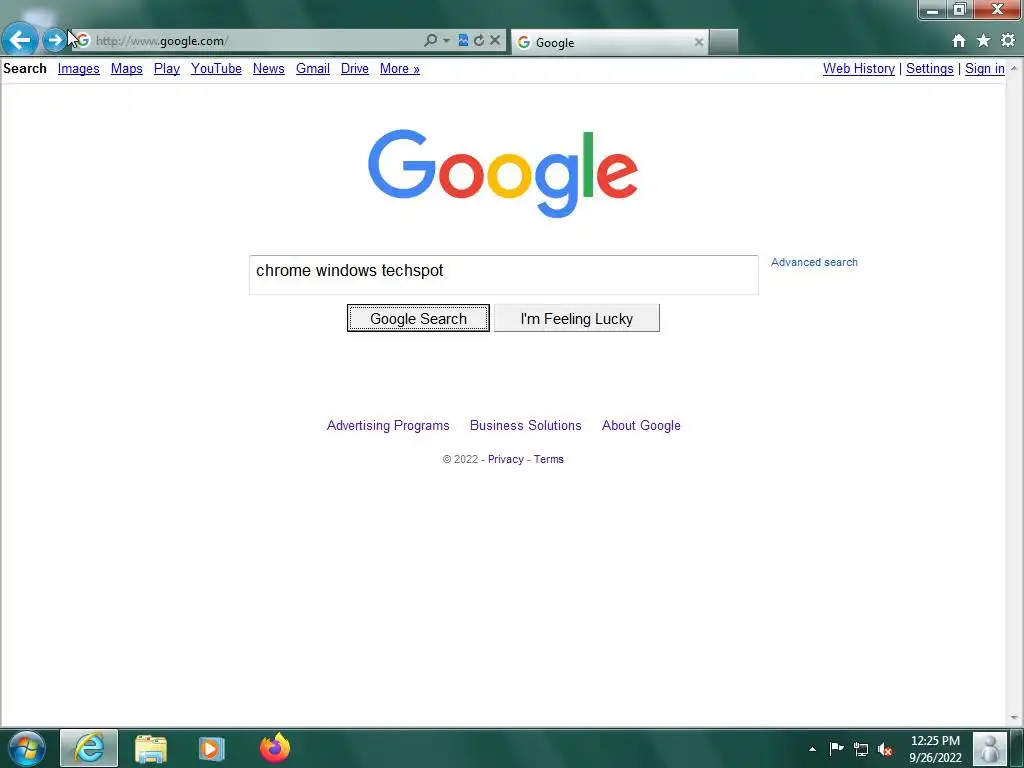Go forward with the Forward arrow button

click(55, 40)
